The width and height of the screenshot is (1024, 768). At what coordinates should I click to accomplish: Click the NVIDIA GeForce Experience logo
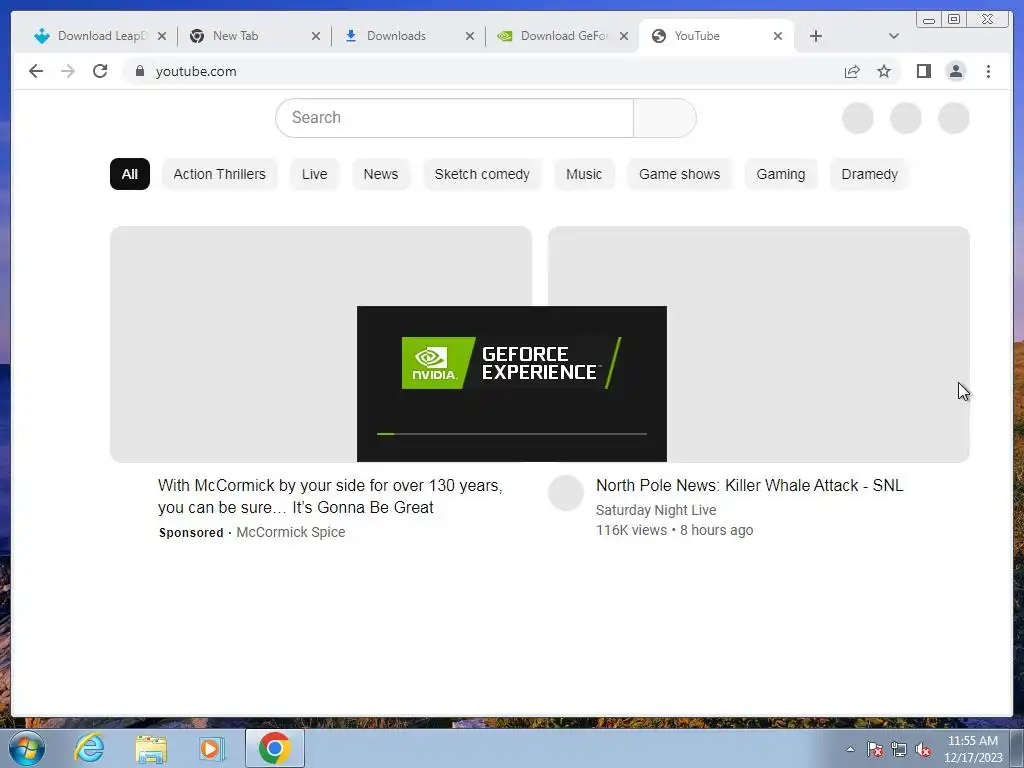coord(511,363)
